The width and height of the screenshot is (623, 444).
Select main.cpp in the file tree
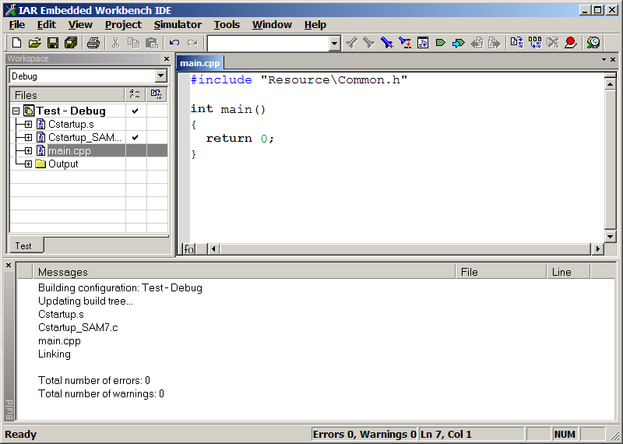[x=69, y=151]
